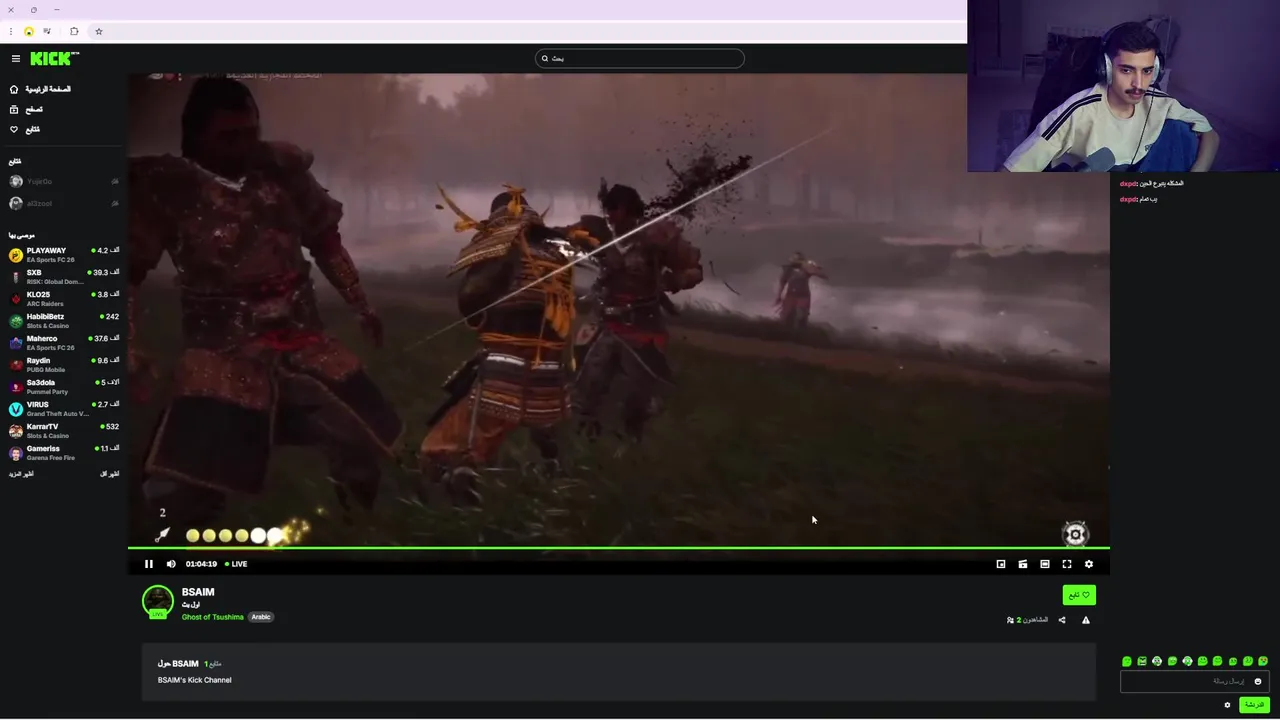The height and width of the screenshot is (720, 1280).
Task: Open the Following heart sidebar item
Action: tap(25, 129)
